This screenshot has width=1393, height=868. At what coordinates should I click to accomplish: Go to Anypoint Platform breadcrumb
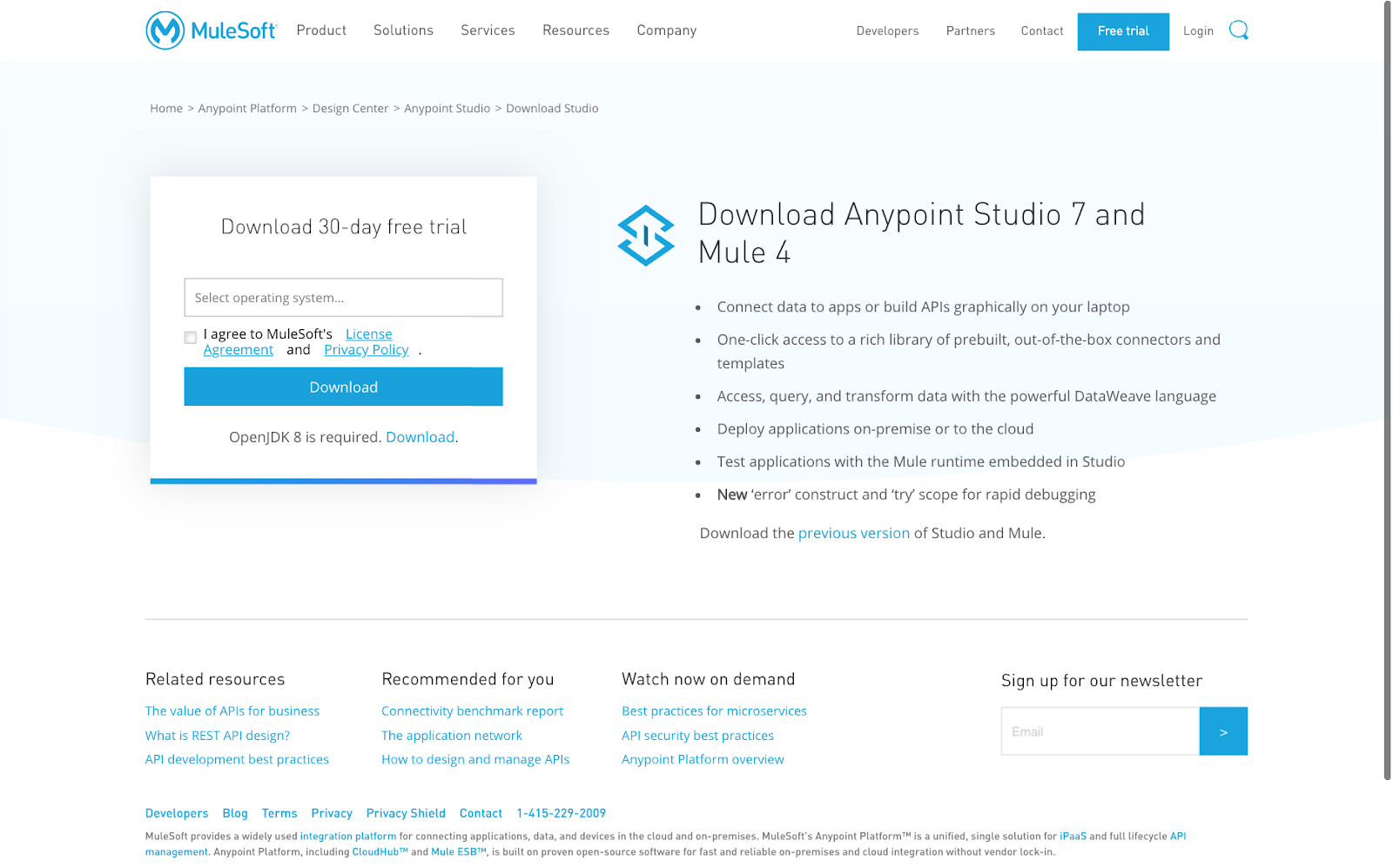pyautogui.click(x=247, y=108)
